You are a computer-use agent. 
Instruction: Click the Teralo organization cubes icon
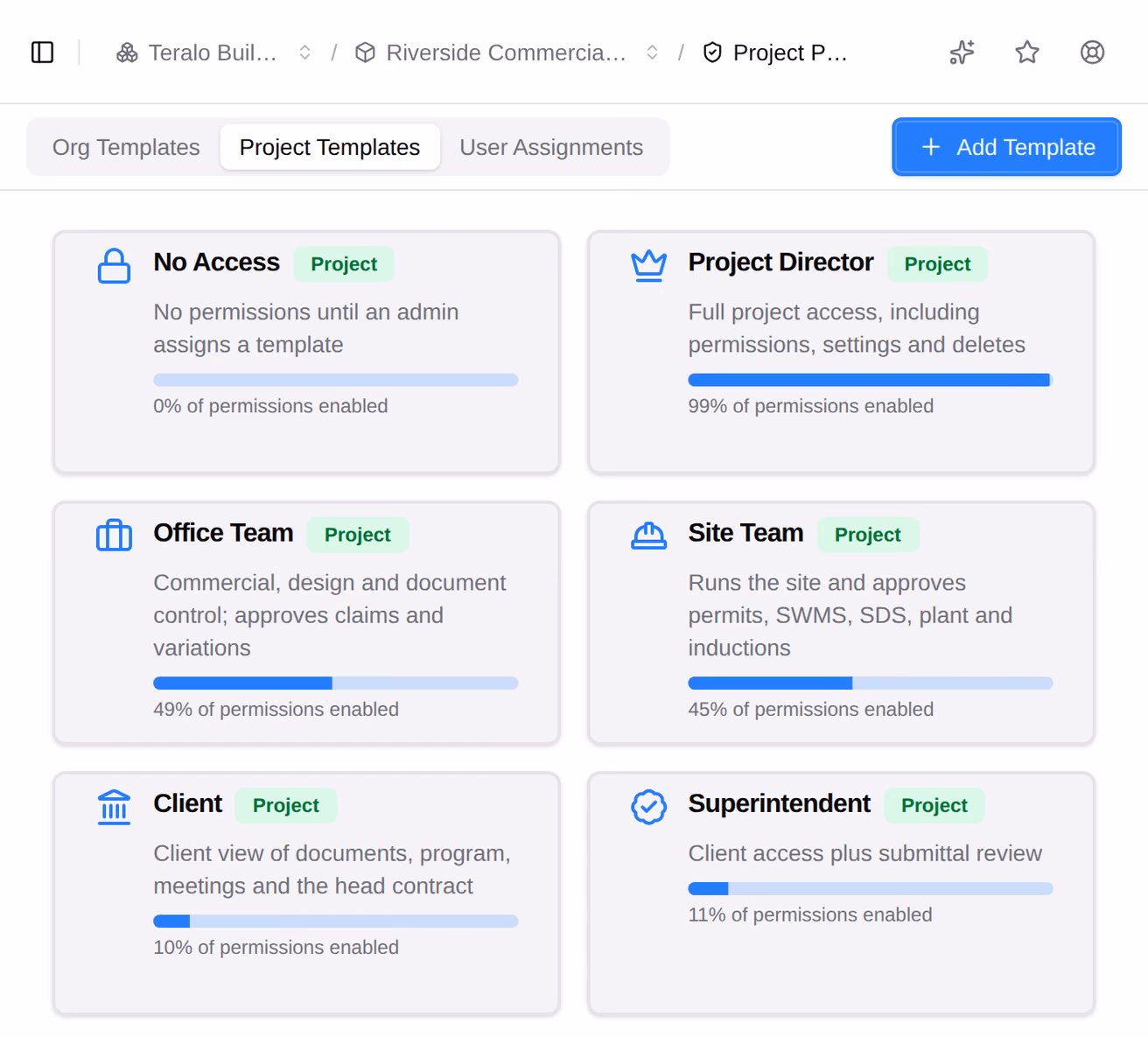pyautogui.click(x=127, y=53)
